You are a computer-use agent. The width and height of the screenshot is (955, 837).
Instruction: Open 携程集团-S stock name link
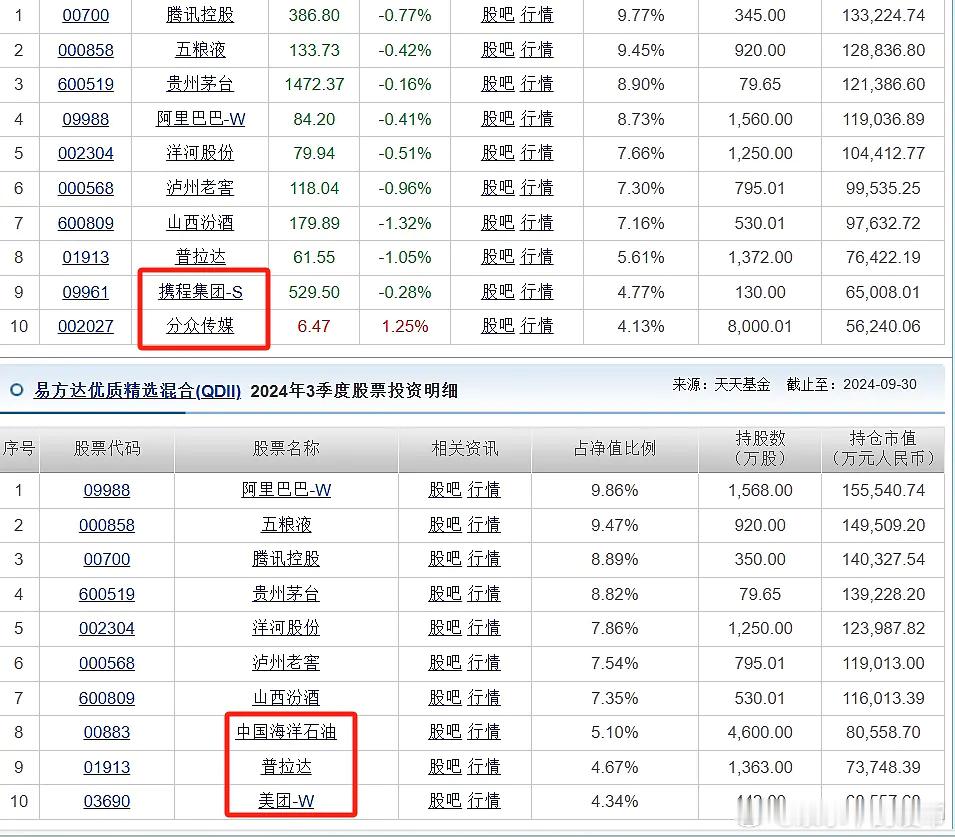pyautogui.click(x=200, y=292)
